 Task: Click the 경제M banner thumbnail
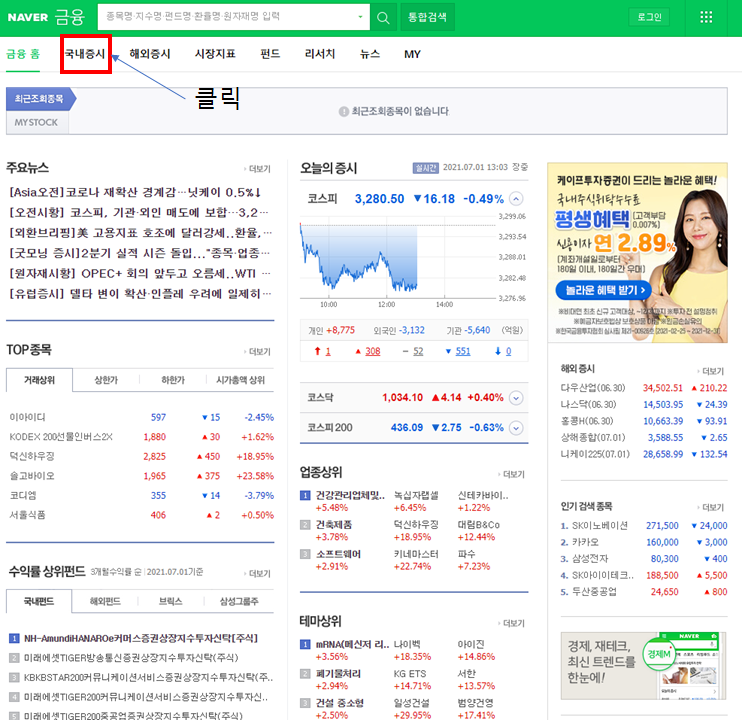point(643,666)
